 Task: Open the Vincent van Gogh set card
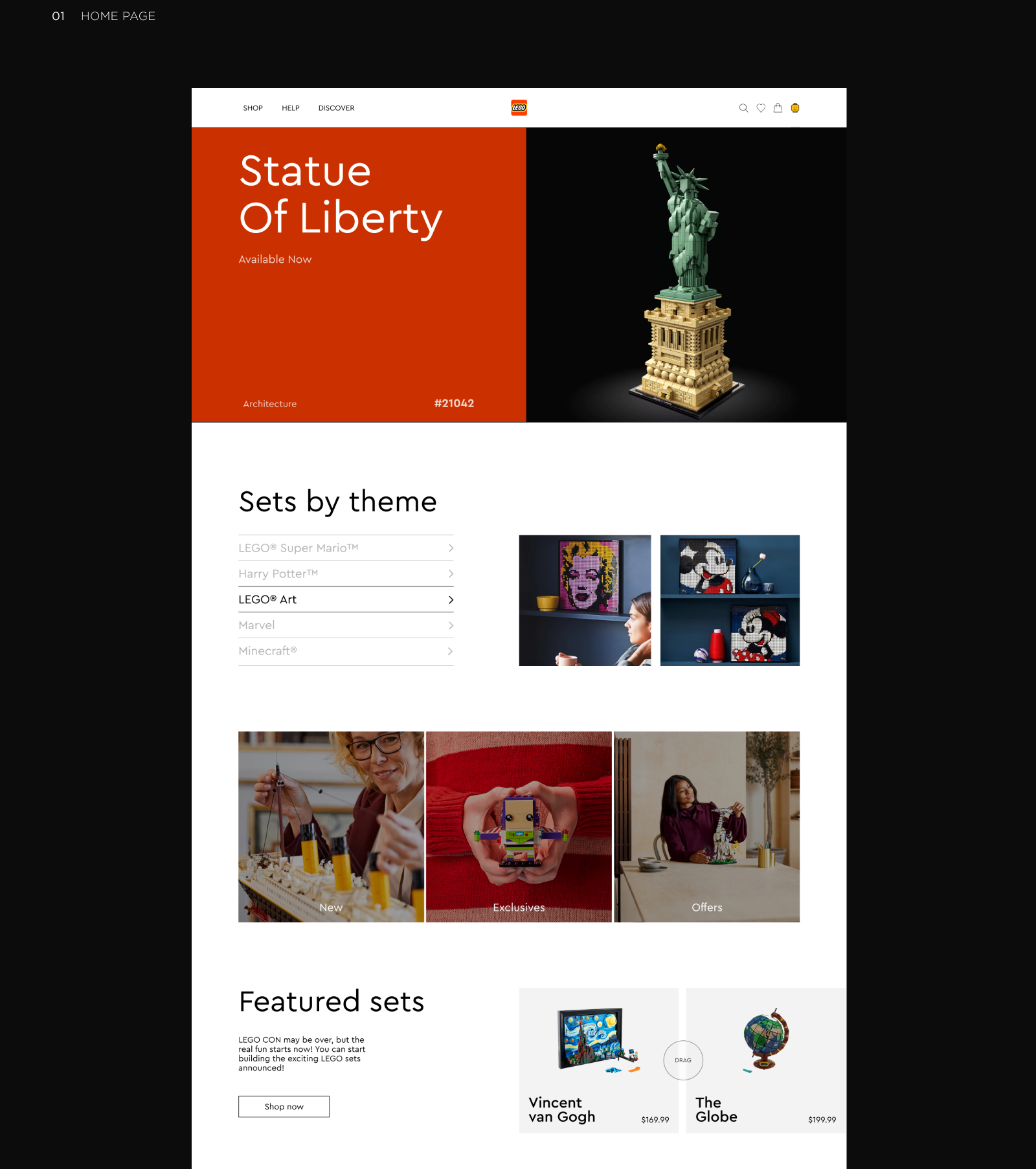tap(599, 1060)
